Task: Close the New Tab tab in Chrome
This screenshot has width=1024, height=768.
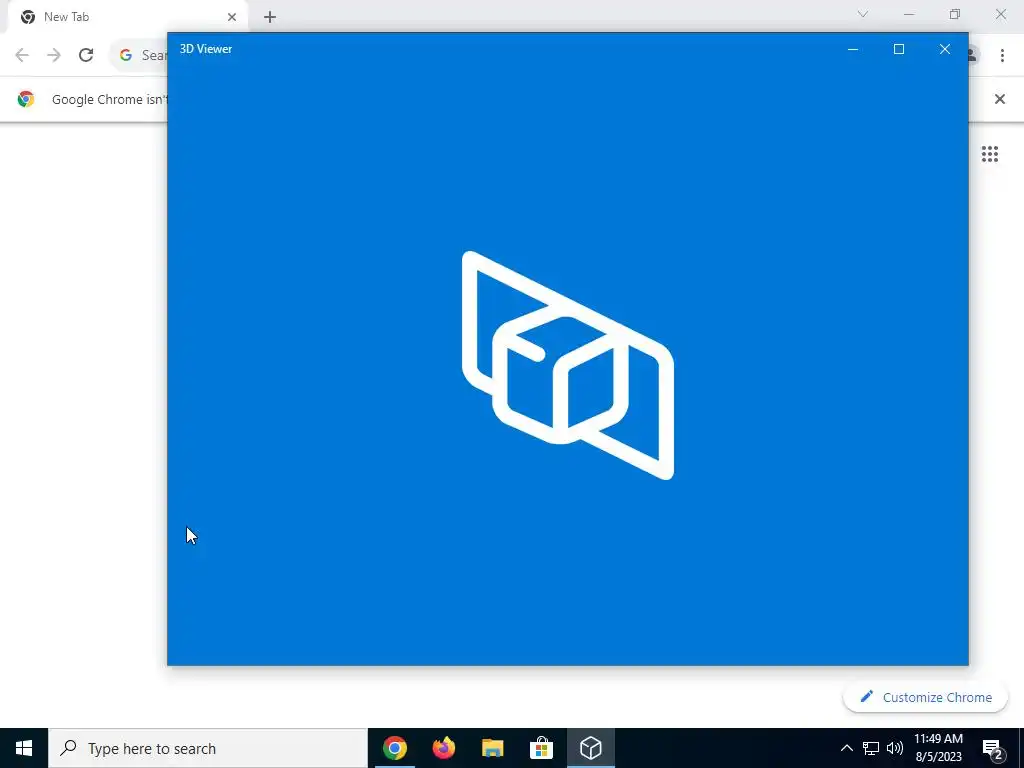Action: (x=232, y=17)
